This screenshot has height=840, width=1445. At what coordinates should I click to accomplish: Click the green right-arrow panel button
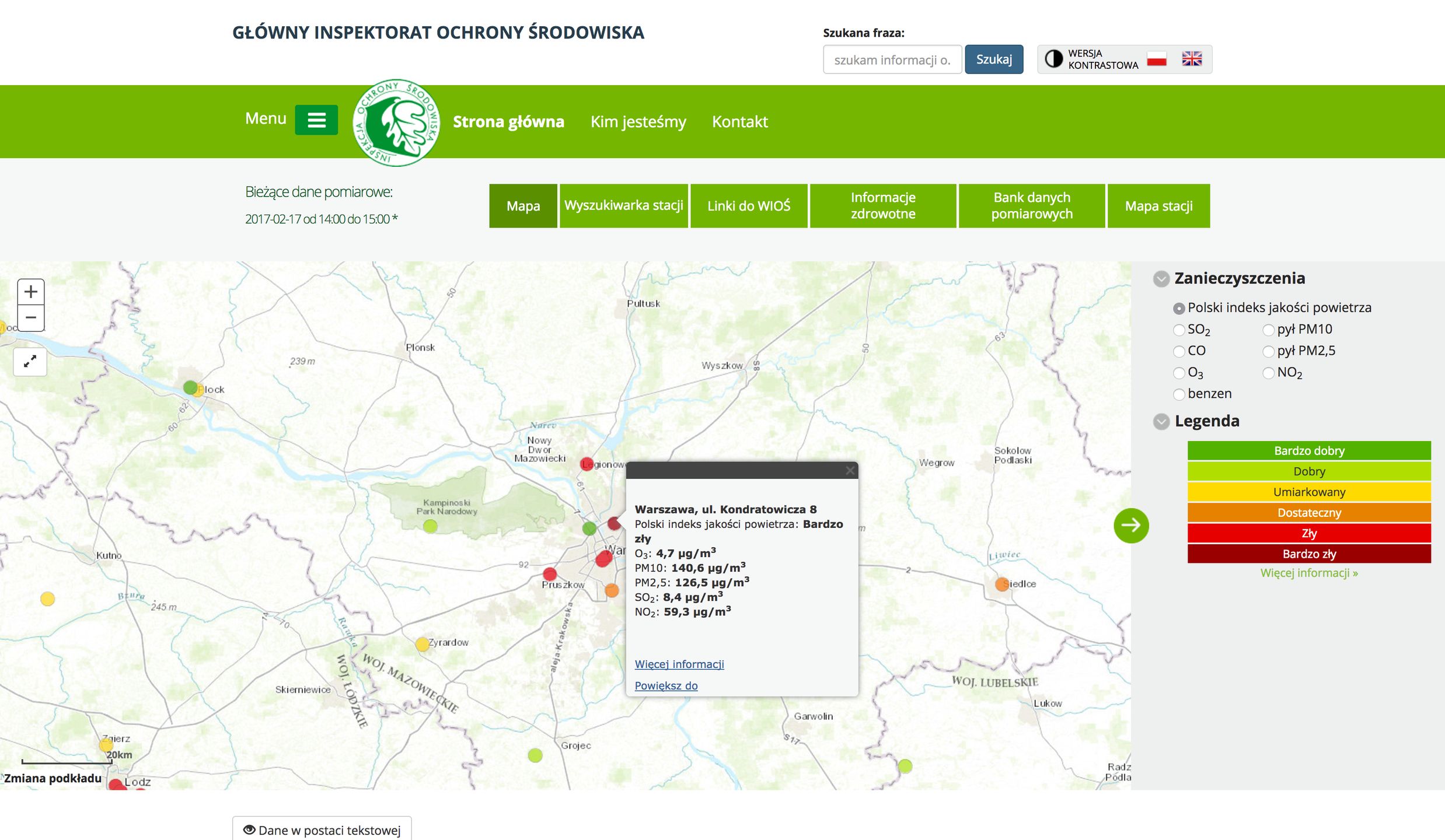[x=1130, y=526]
